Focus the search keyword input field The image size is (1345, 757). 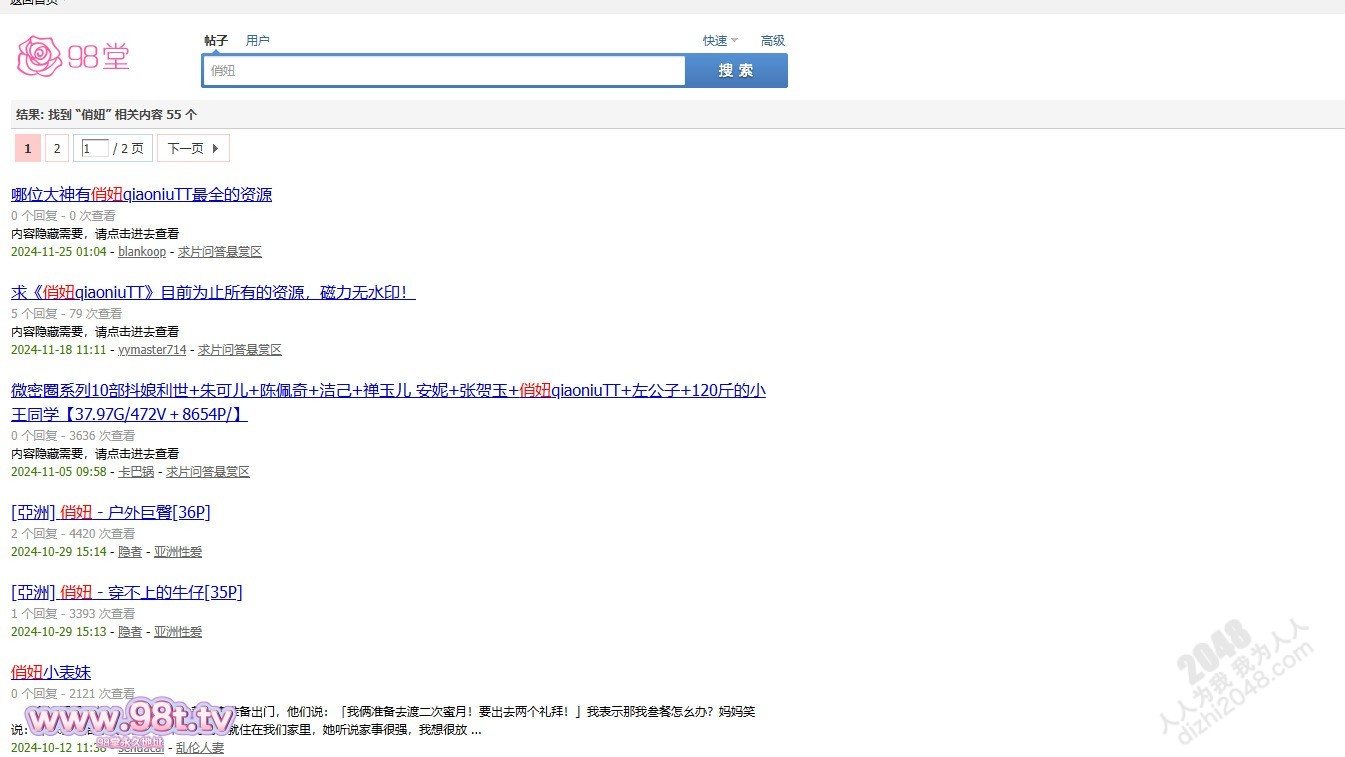(x=444, y=71)
